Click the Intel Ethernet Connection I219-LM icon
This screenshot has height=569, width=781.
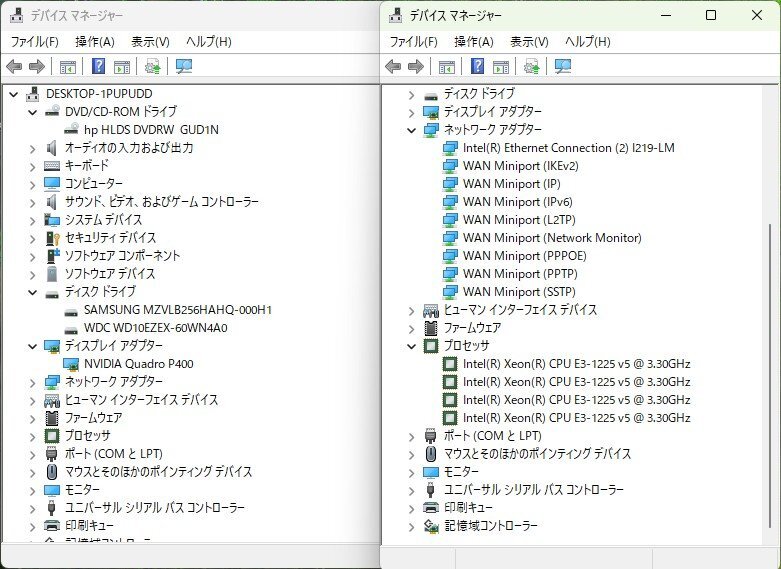pyautogui.click(x=450, y=148)
